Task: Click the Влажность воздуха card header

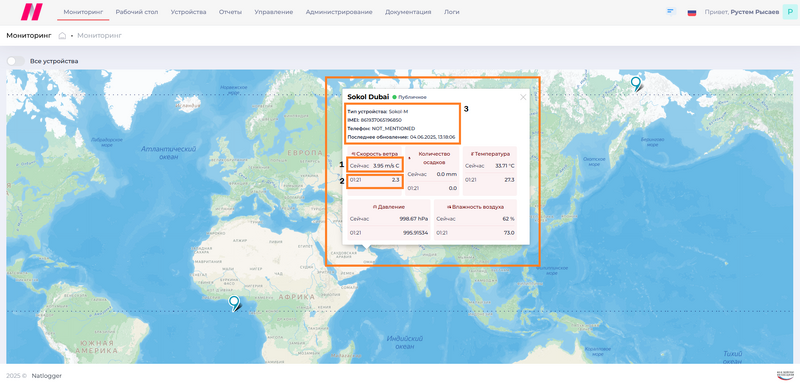Action: 475,207
